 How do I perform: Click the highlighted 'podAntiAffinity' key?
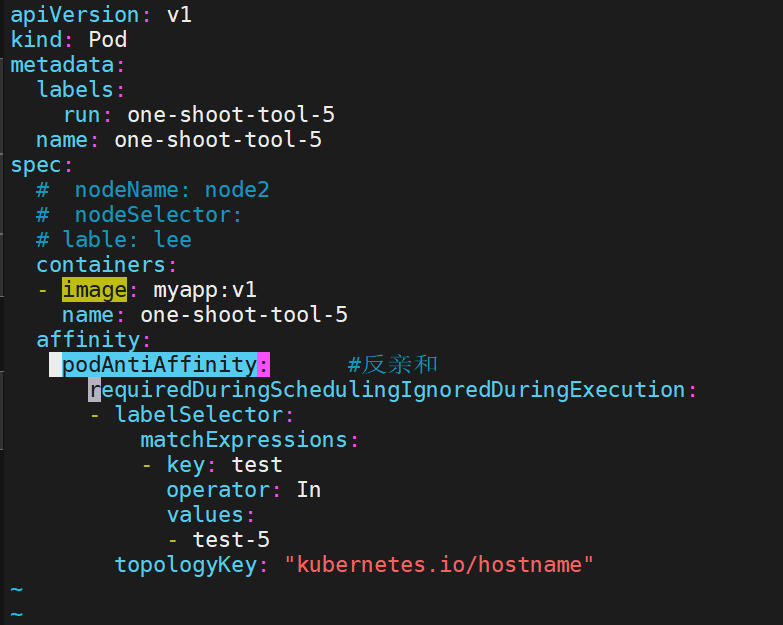(x=159, y=364)
